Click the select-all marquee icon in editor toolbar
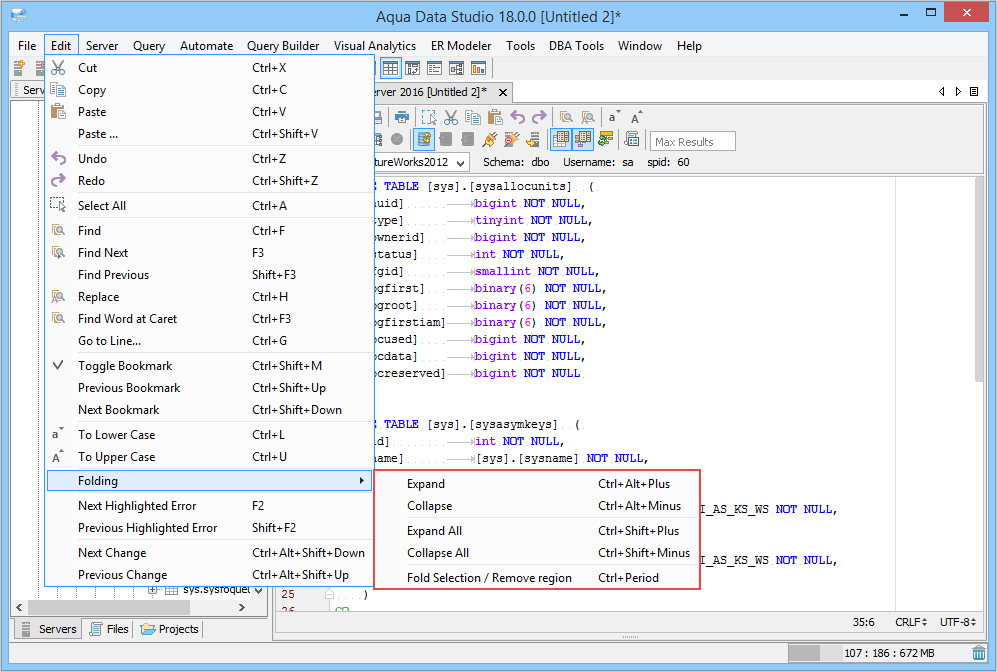Viewport: 997px width, 672px height. click(429, 118)
